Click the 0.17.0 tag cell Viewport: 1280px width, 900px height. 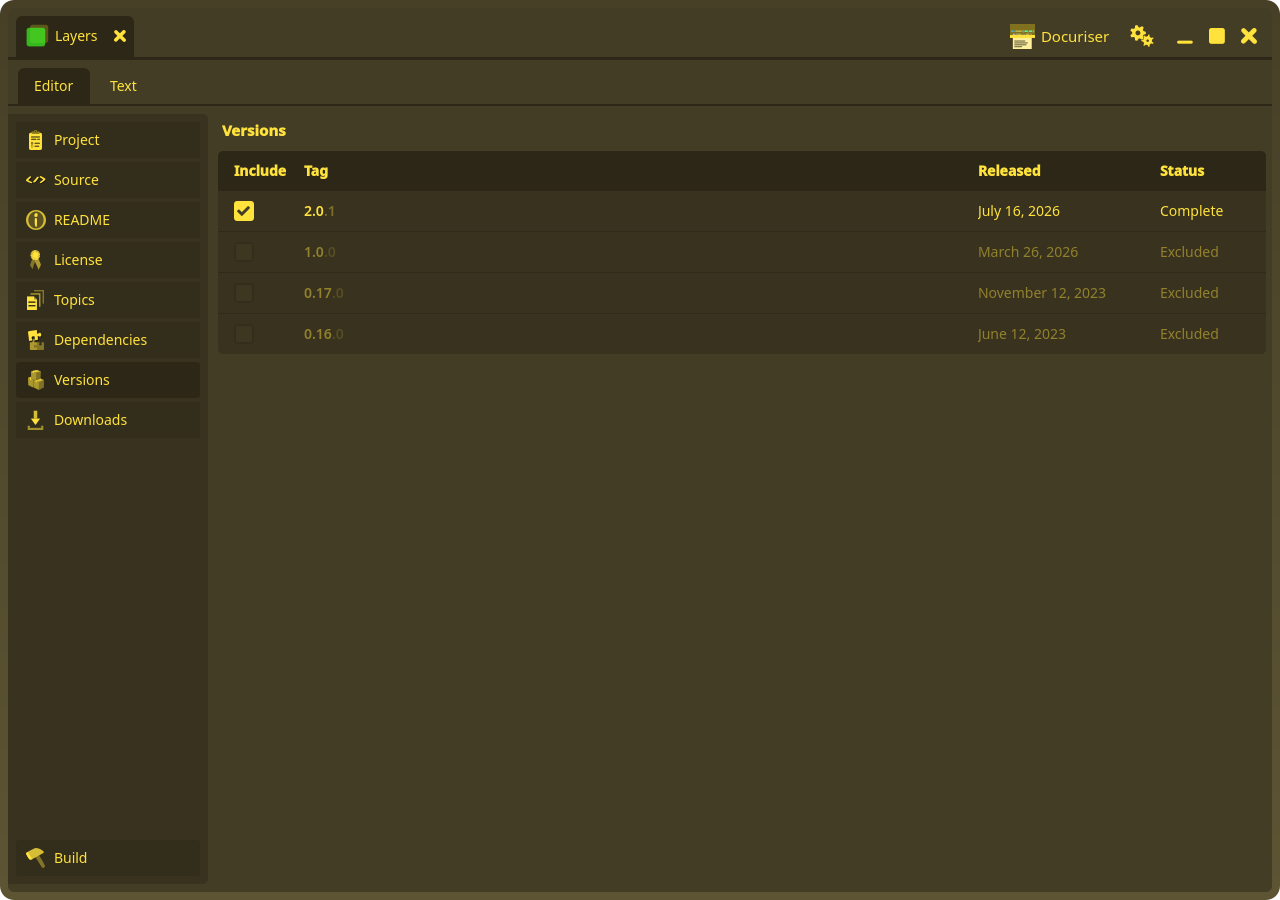click(x=324, y=293)
